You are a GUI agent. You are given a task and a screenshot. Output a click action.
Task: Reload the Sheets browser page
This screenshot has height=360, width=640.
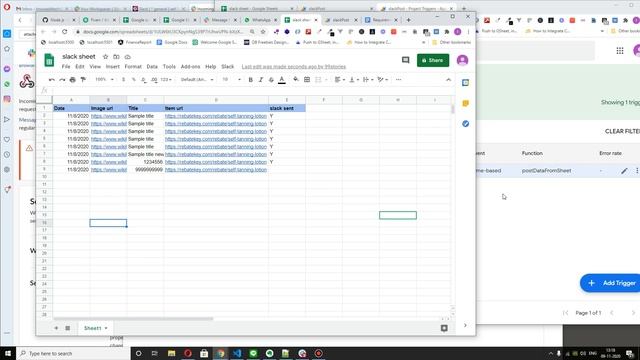[x=65, y=31]
